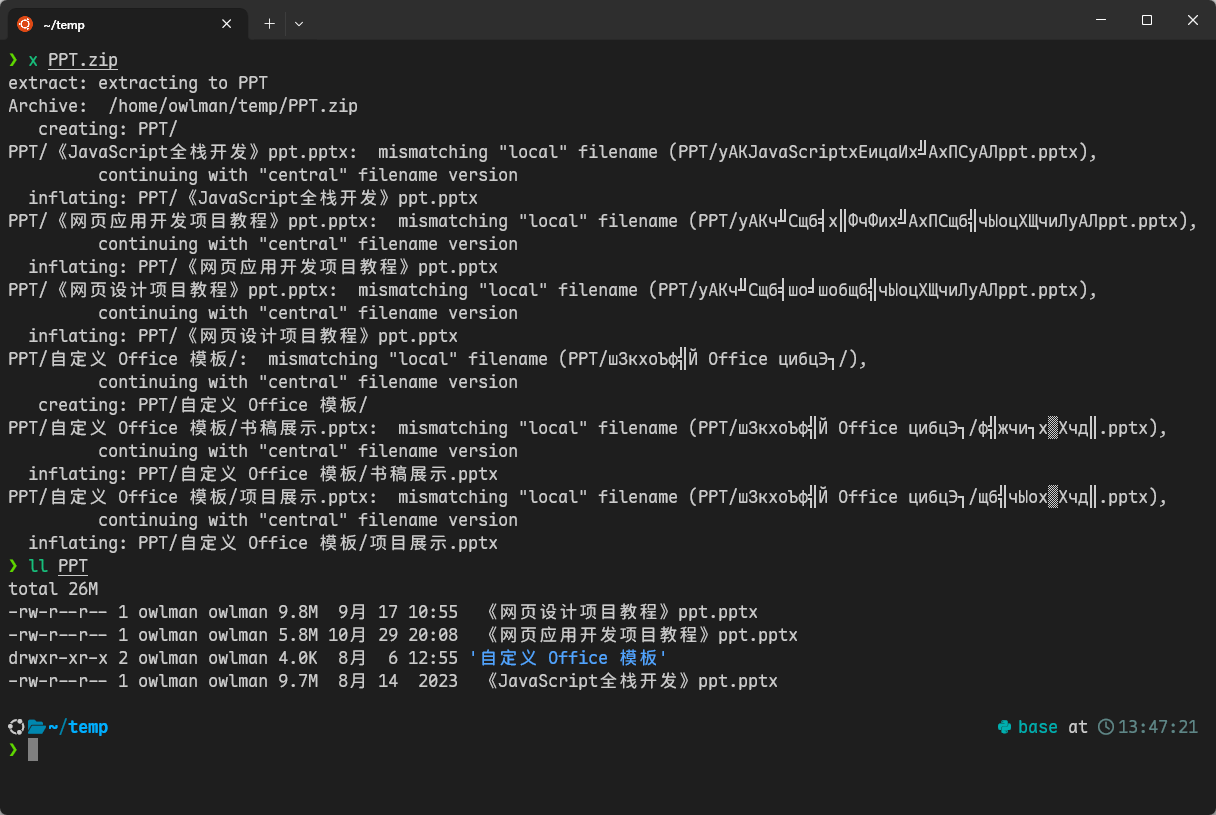Close the ~/temp terminal tab
This screenshot has height=815, width=1216.
[227, 24]
